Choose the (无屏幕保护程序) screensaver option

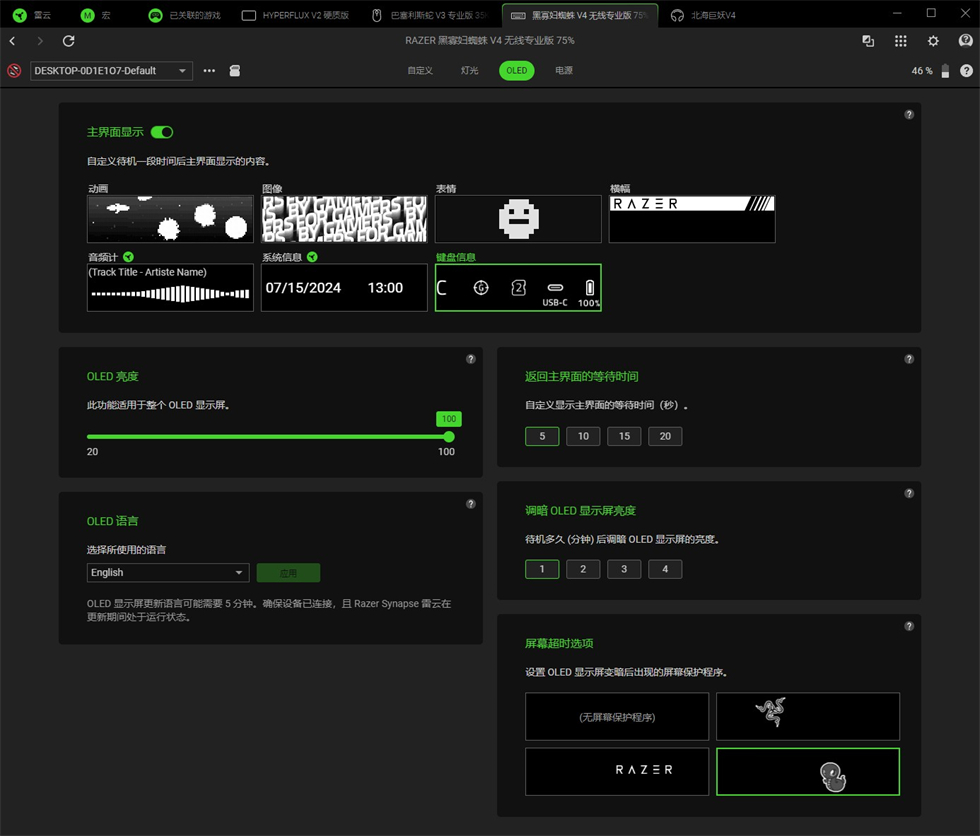pyautogui.click(x=617, y=716)
